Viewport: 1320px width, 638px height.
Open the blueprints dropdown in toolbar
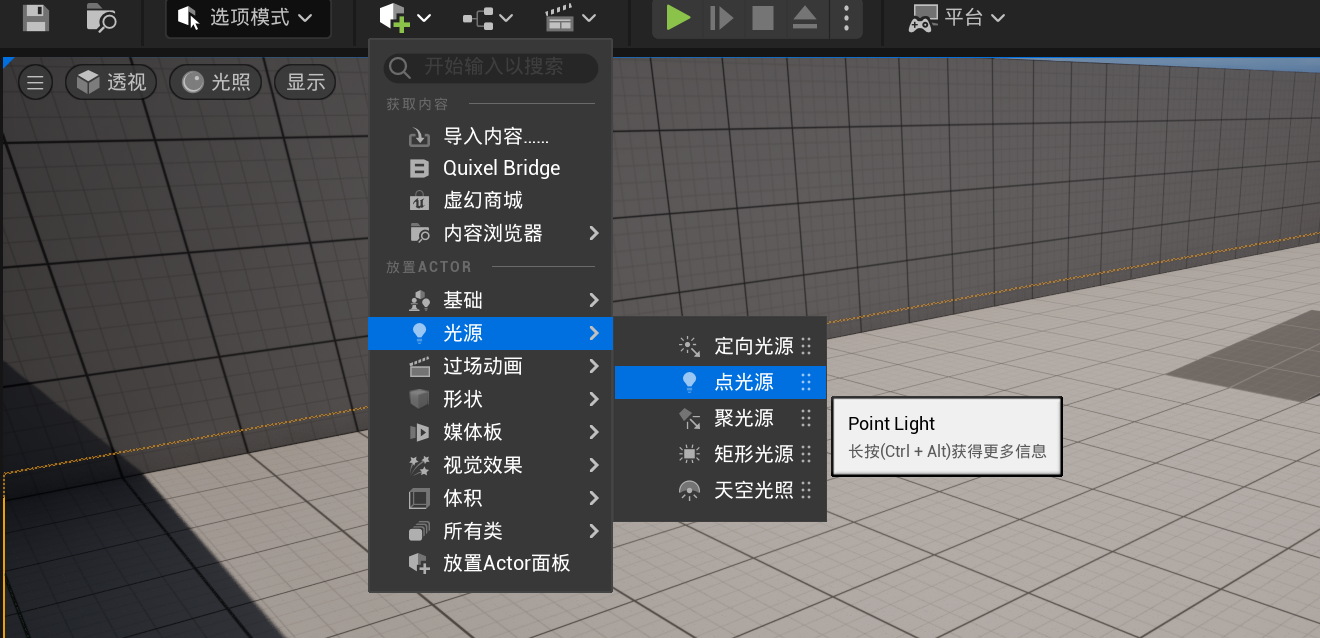[x=488, y=17]
